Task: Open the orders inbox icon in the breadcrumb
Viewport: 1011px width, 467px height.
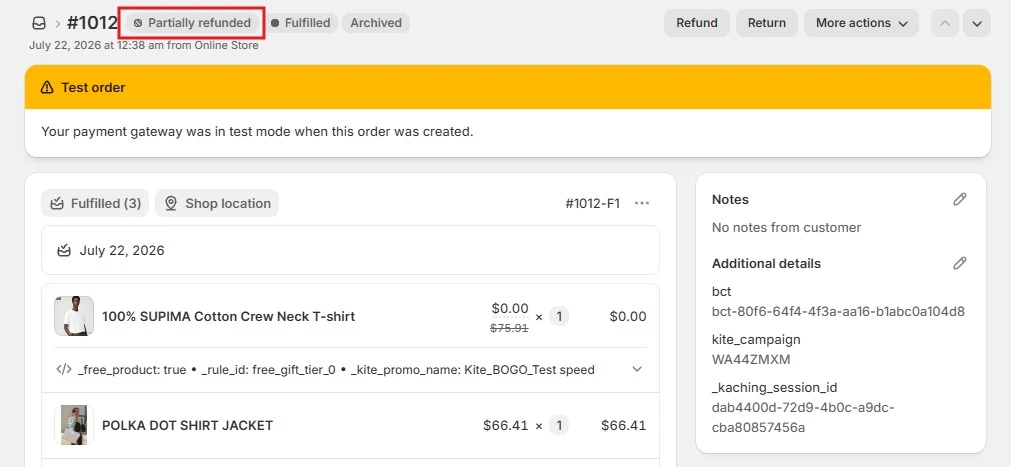Action: 39,23
